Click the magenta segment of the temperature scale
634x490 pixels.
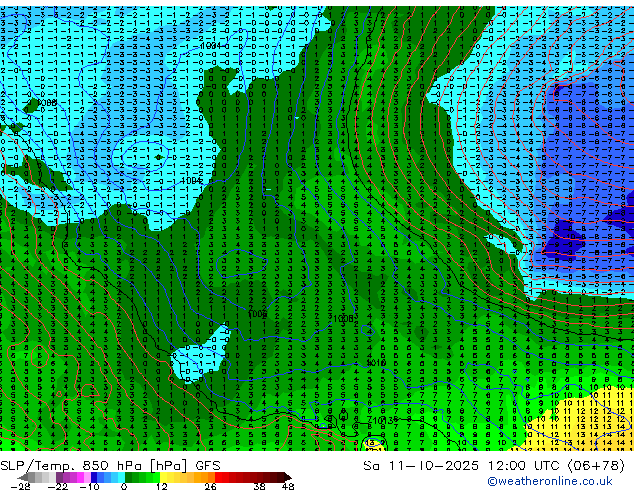[x=80, y=477]
